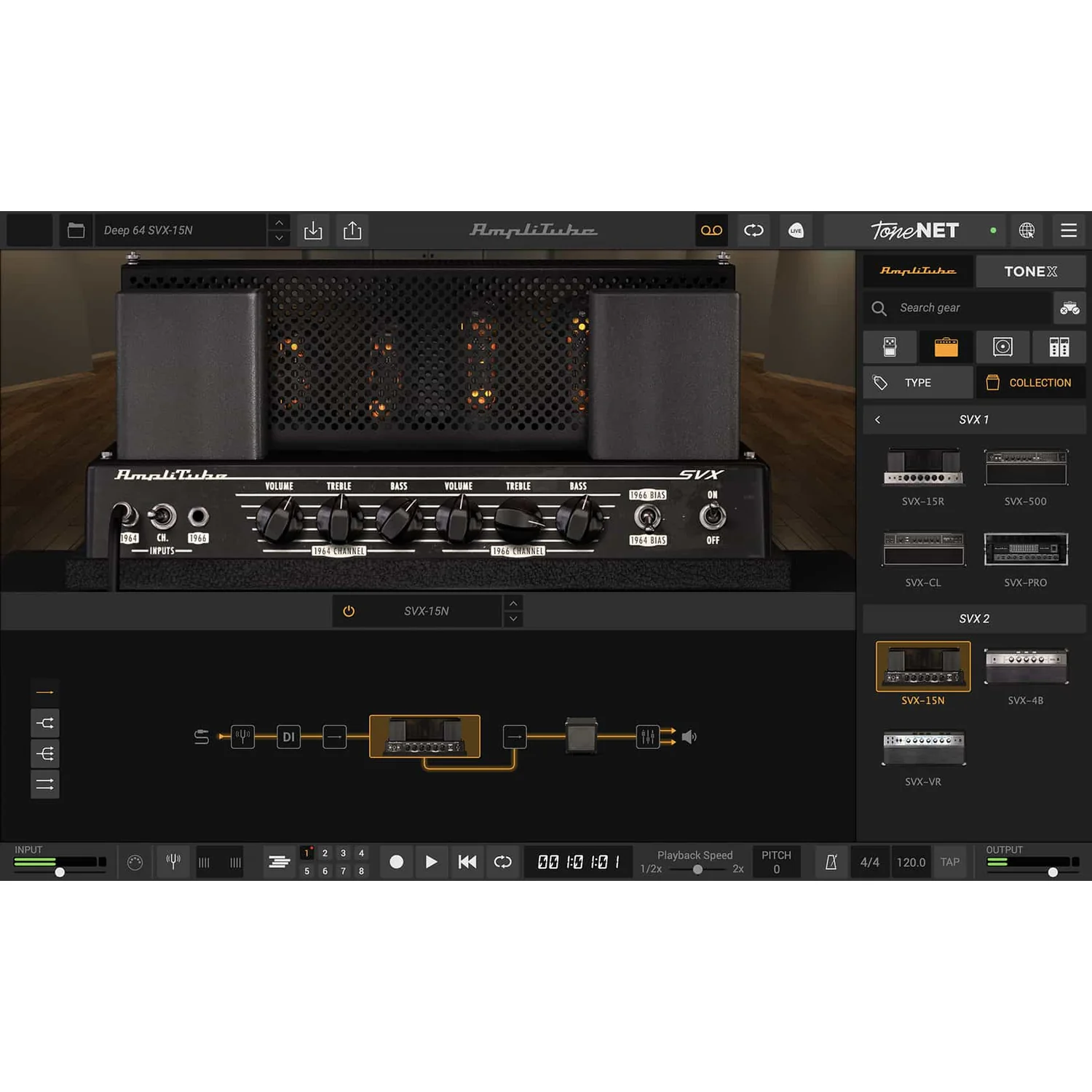Click the OUTPUT level slider handle

click(1053, 872)
